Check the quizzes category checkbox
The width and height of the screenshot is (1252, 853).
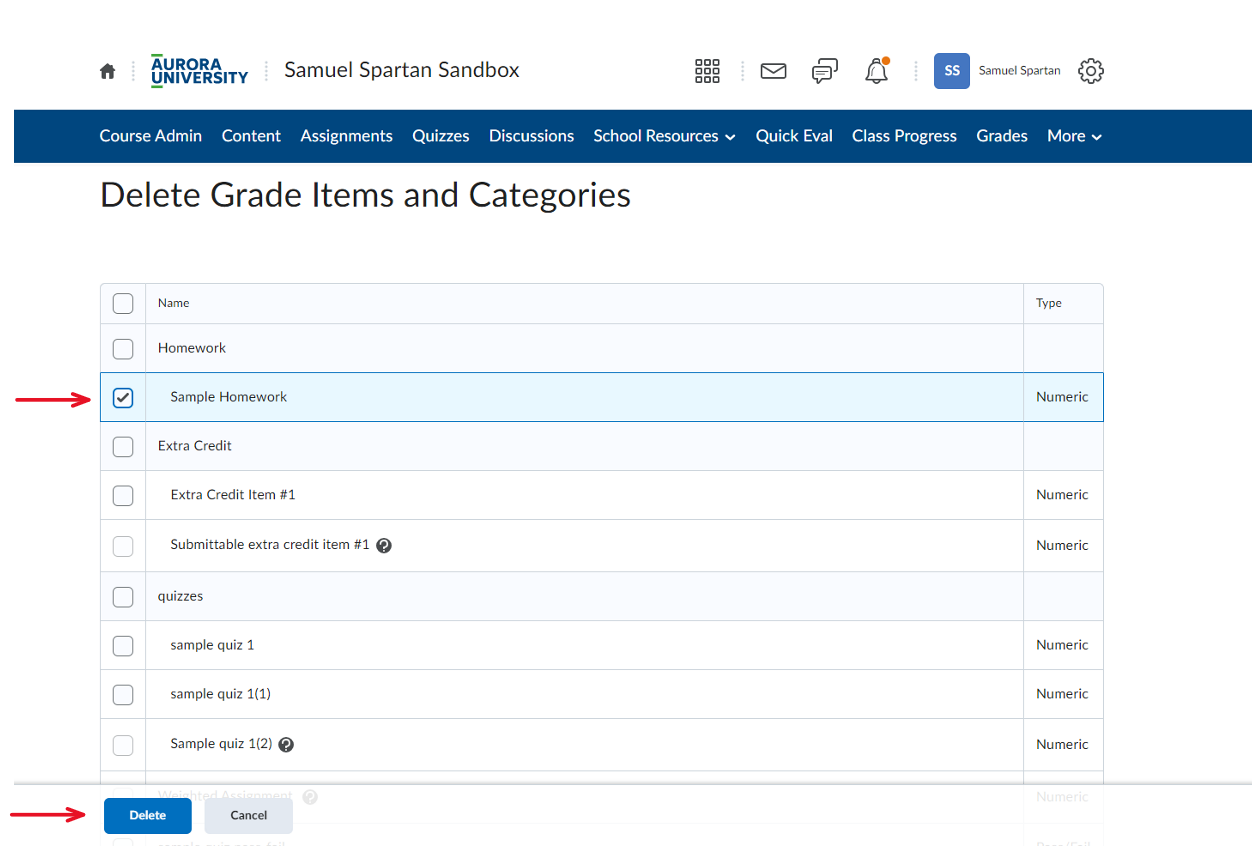pyautogui.click(x=123, y=597)
